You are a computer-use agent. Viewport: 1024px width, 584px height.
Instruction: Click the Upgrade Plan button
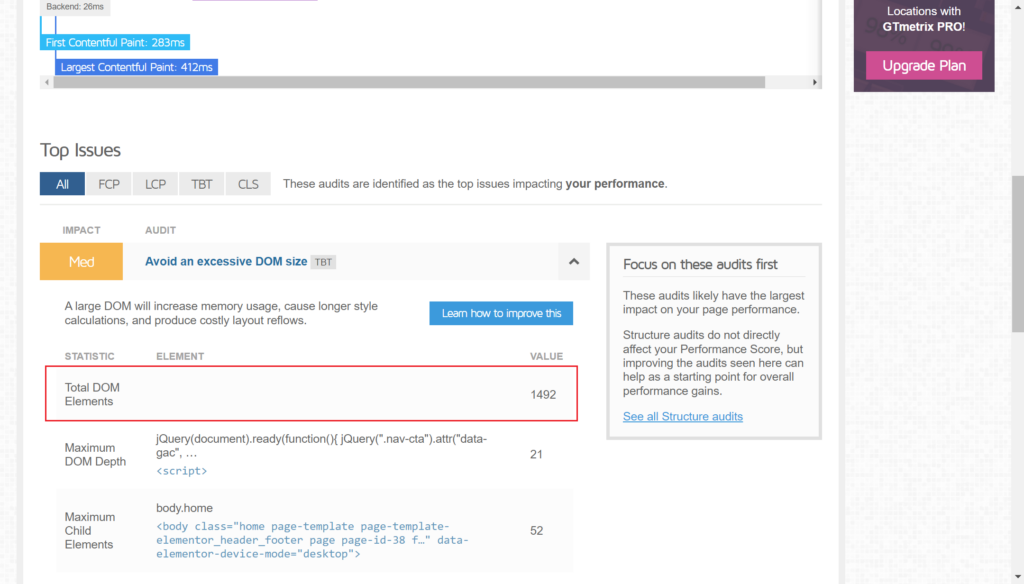[x=923, y=65]
